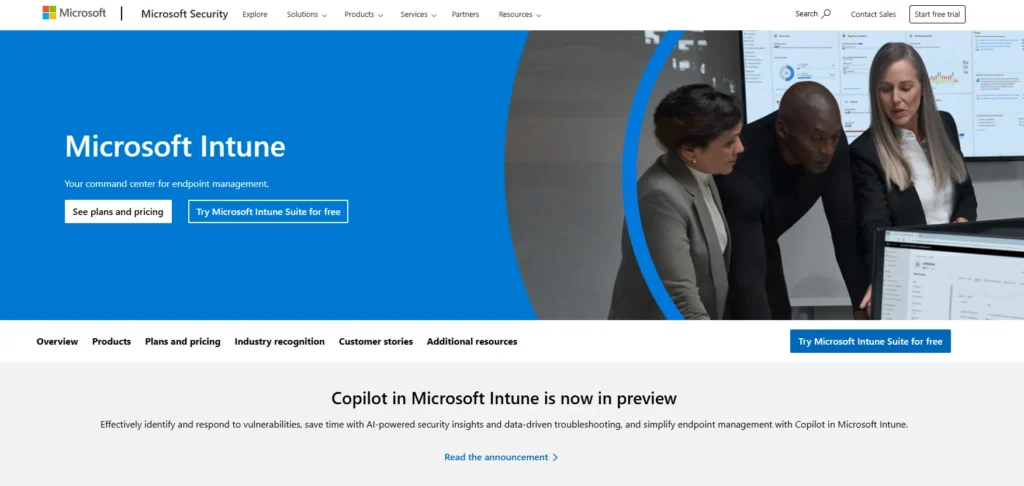Click the Start free trial button
This screenshot has height=486, width=1024.
coord(937,14)
